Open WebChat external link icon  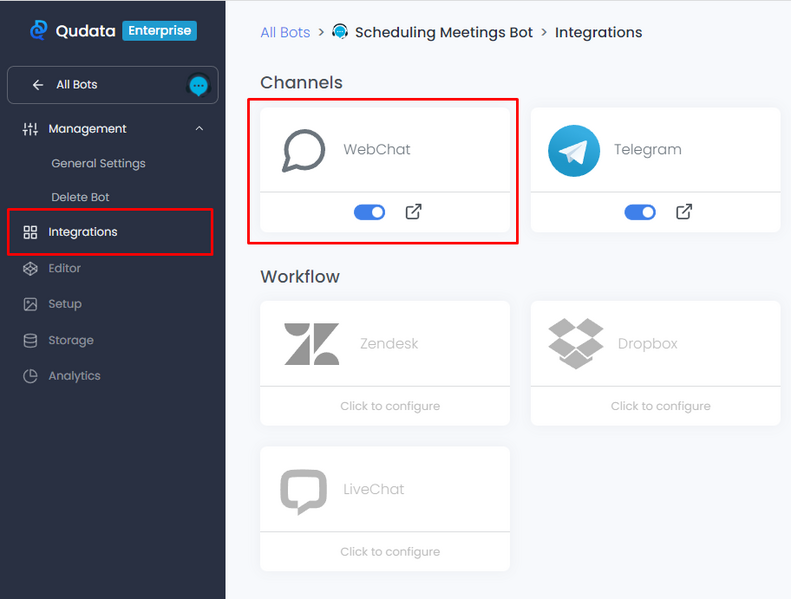pyautogui.click(x=413, y=212)
